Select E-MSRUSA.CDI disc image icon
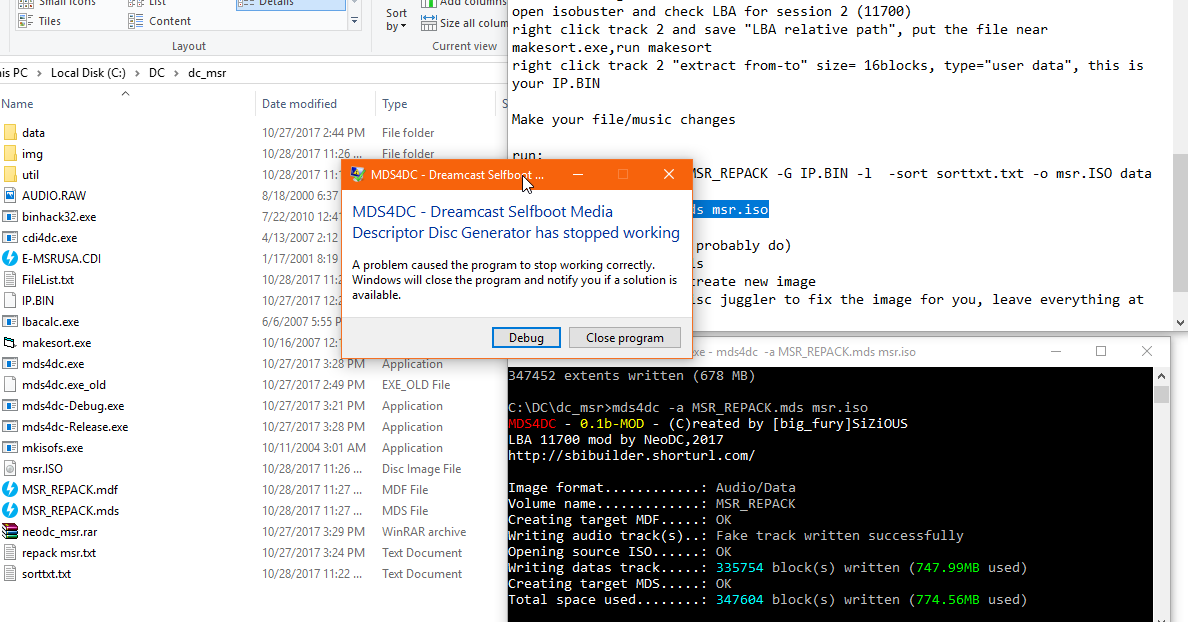The width and height of the screenshot is (1188, 622). click(10, 258)
